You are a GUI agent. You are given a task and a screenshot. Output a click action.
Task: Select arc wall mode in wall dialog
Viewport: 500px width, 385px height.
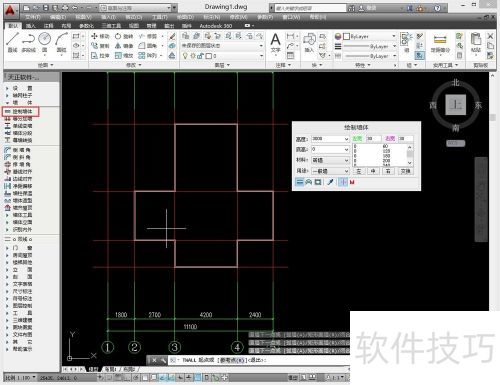tap(309, 182)
